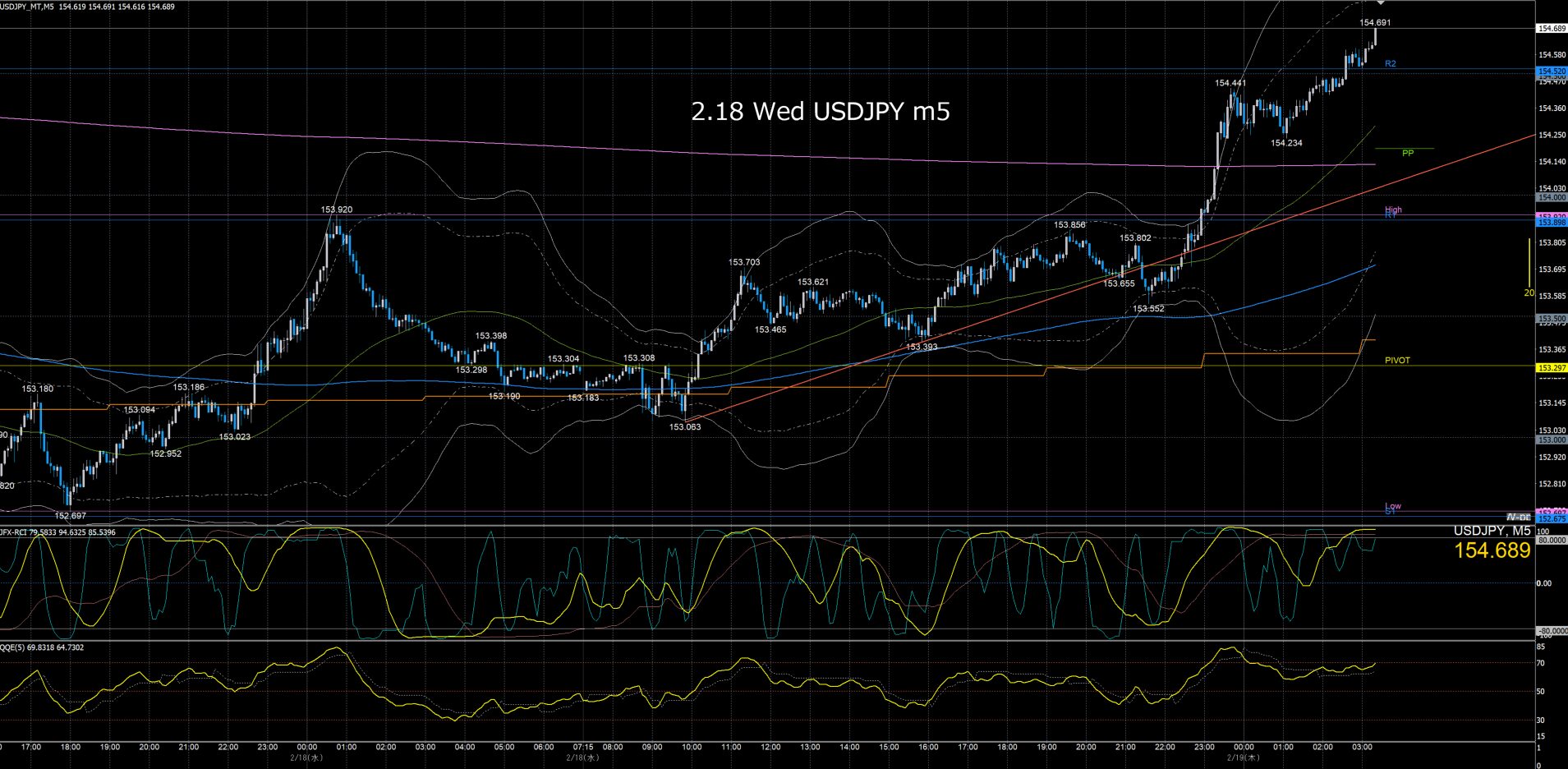Click the '2.18 Wed USDJPY m5' title text
The height and width of the screenshot is (769, 1568).
tap(820, 112)
